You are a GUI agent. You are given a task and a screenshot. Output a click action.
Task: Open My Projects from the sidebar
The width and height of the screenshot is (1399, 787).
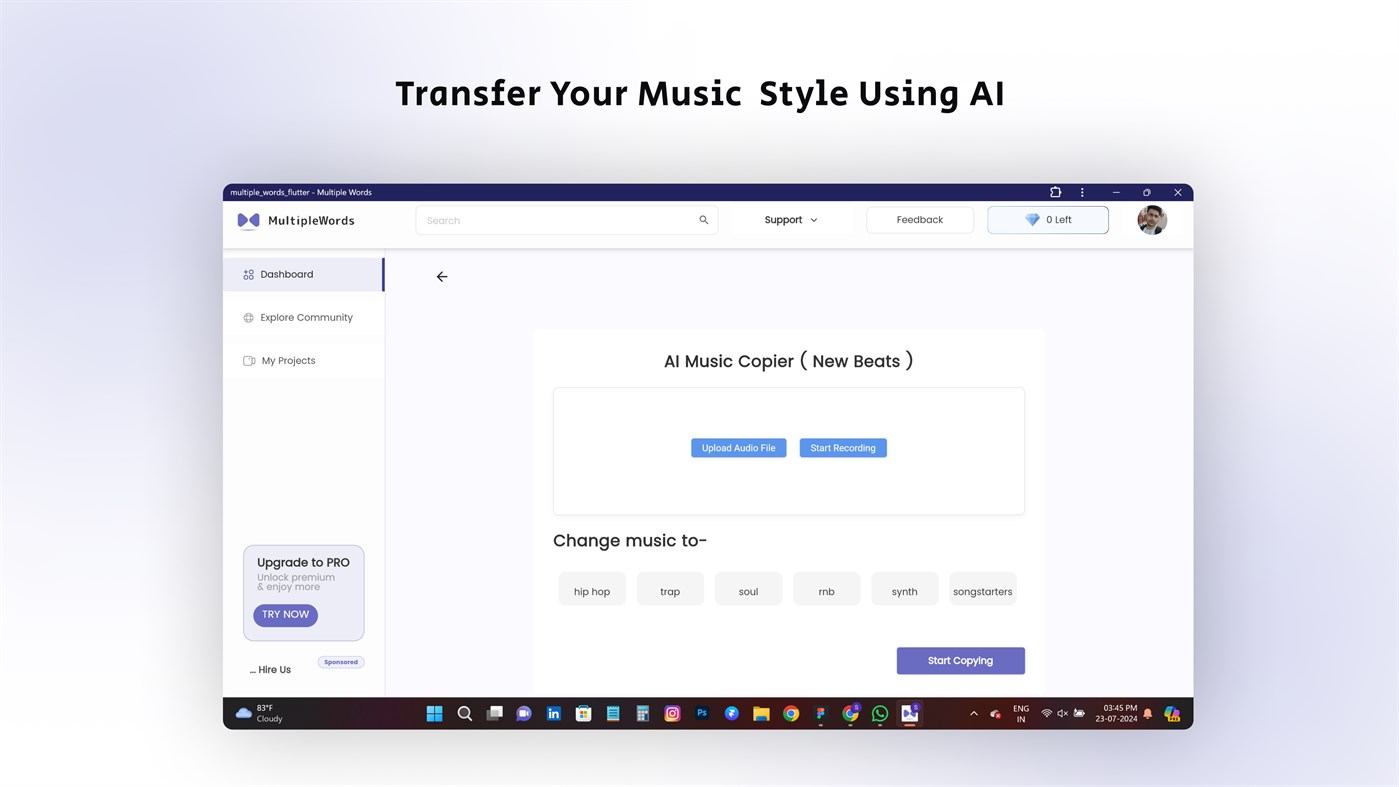[x=288, y=360]
